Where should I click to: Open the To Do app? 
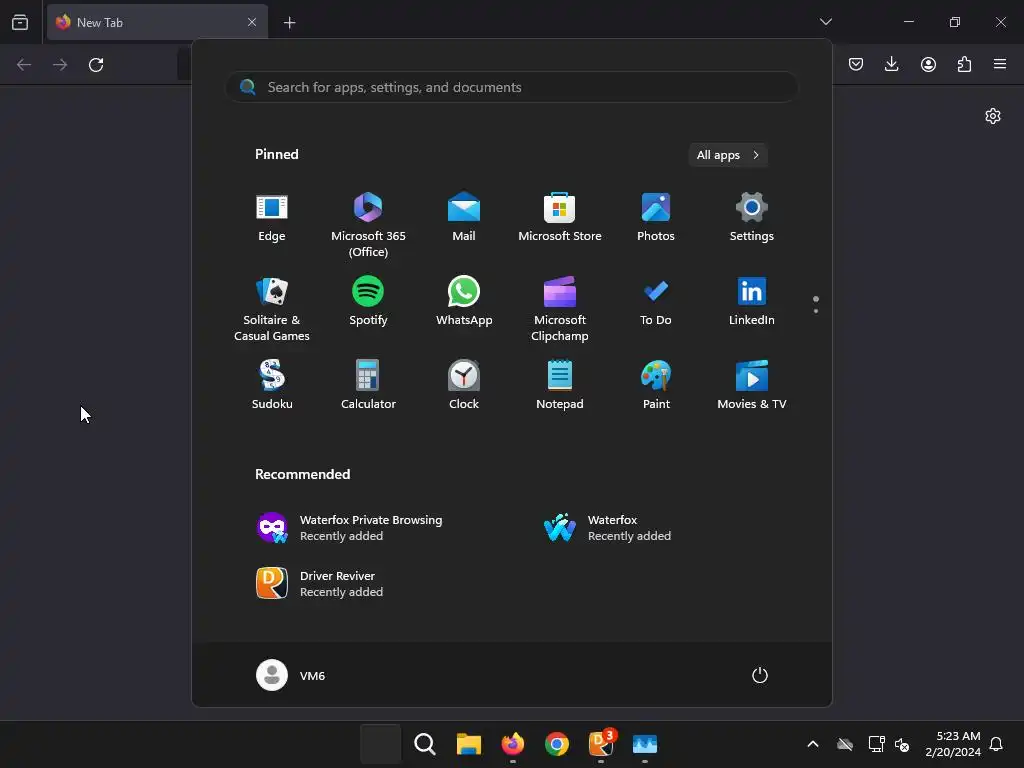656,302
